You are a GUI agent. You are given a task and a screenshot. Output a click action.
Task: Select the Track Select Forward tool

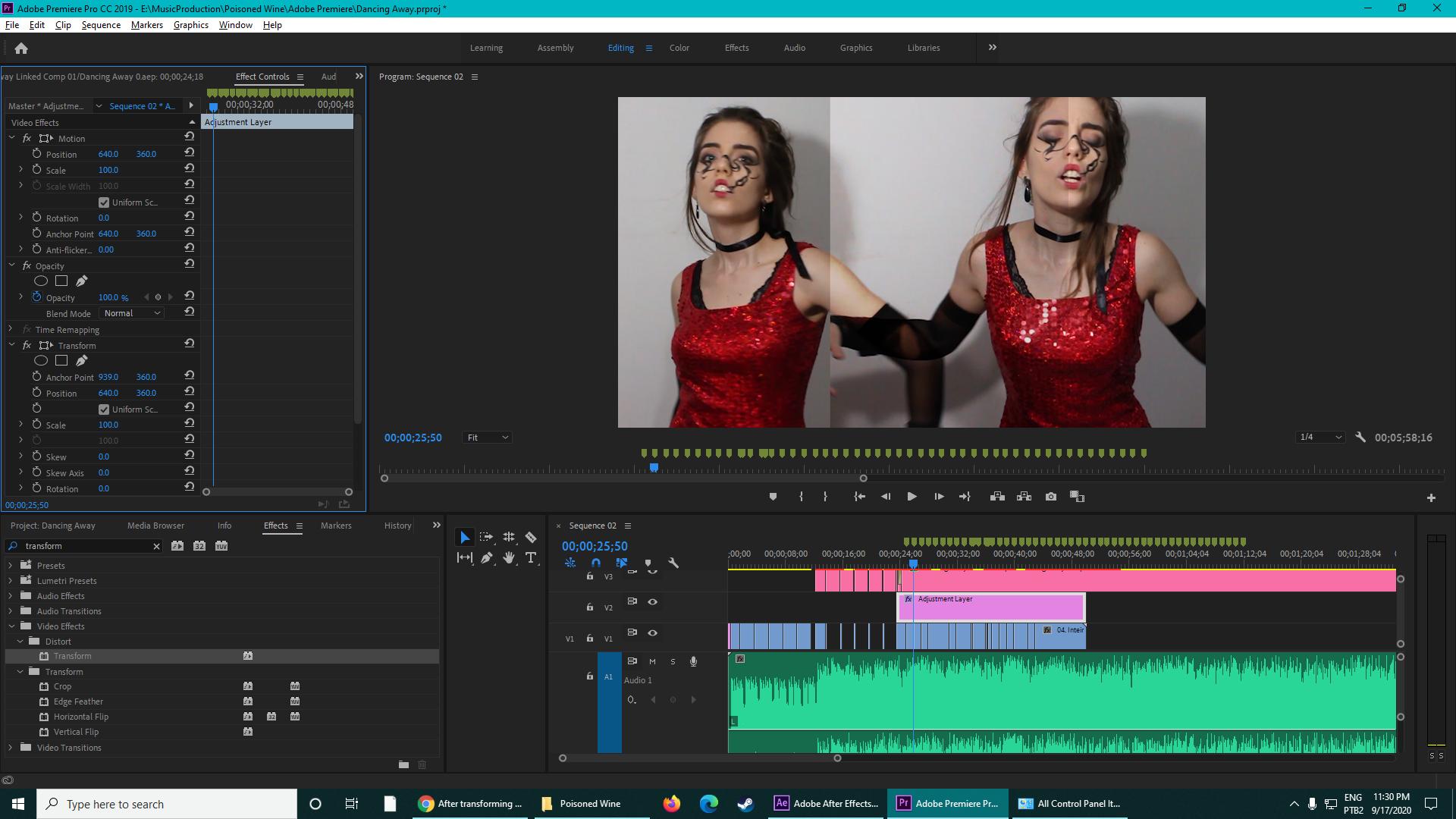click(487, 538)
